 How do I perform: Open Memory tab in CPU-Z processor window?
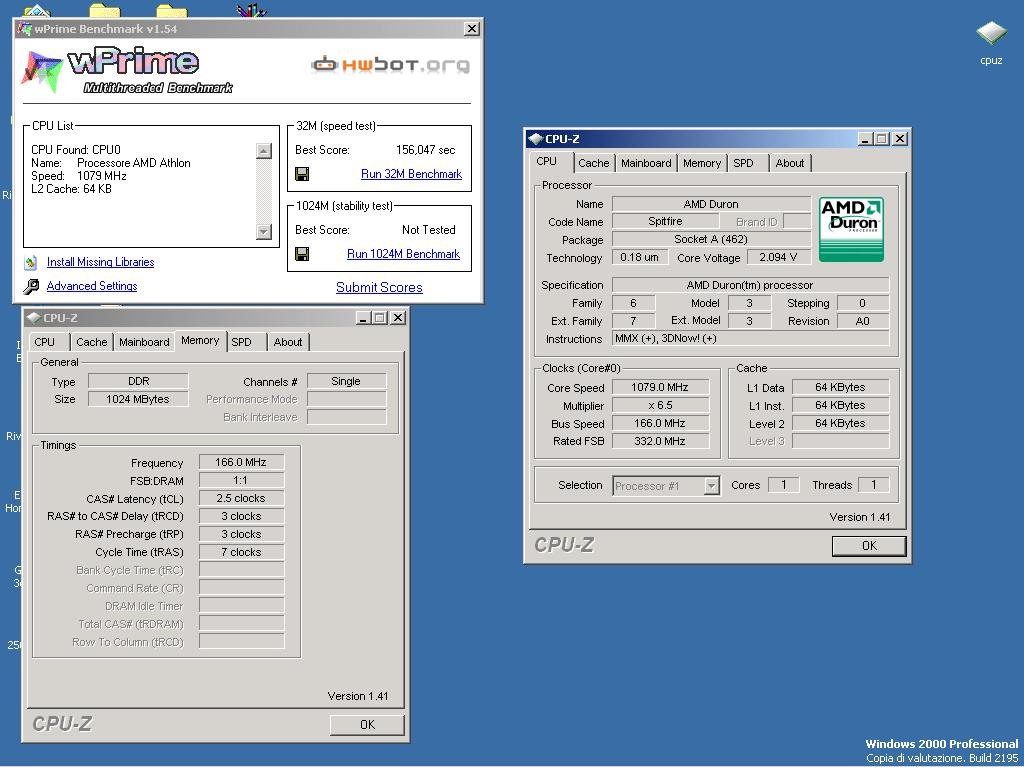(x=702, y=163)
